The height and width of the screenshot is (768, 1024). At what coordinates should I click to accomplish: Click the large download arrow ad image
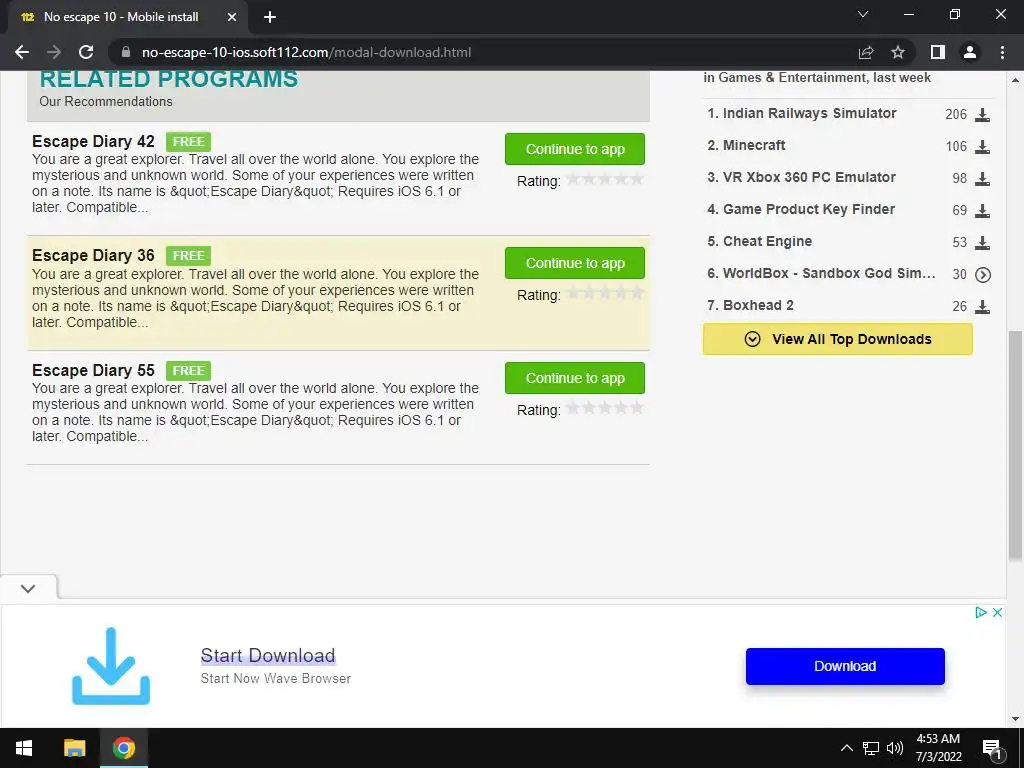click(111, 666)
